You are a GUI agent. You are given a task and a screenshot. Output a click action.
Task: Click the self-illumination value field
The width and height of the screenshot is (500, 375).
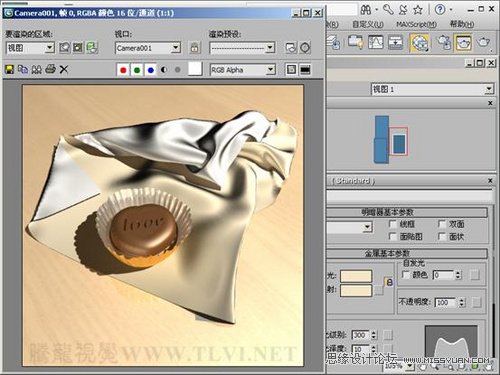pyautogui.click(x=443, y=275)
